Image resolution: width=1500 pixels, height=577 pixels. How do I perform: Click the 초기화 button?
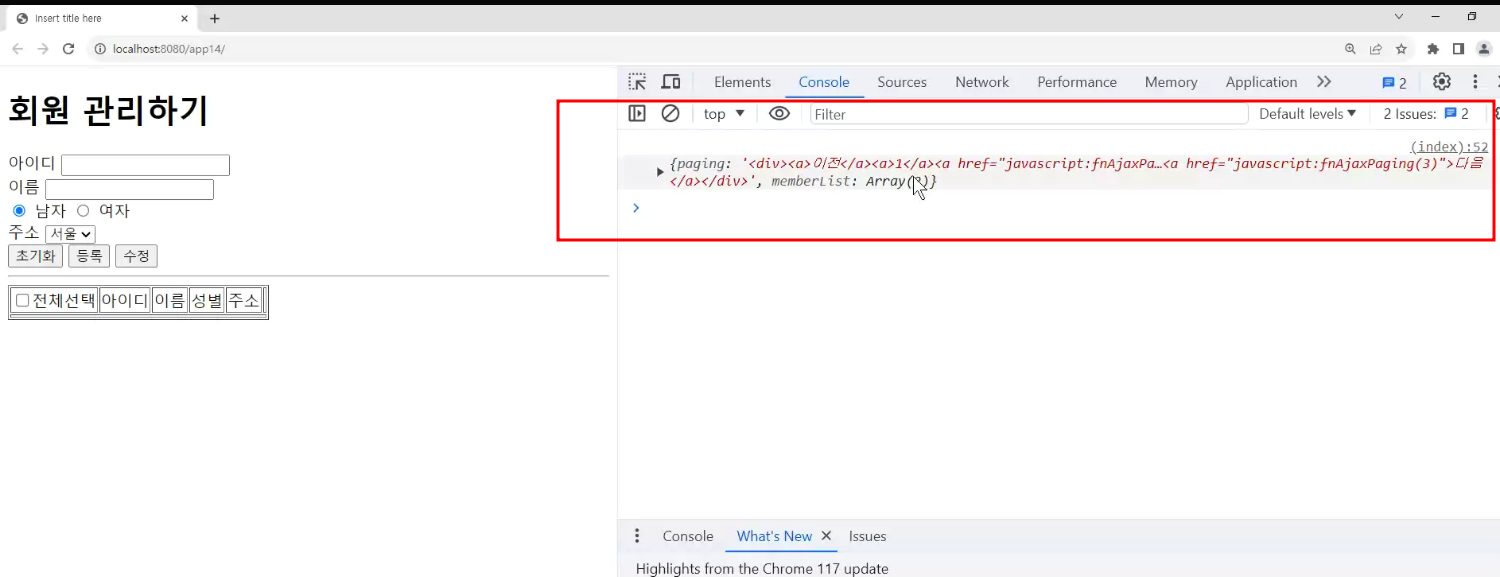(x=35, y=256)
